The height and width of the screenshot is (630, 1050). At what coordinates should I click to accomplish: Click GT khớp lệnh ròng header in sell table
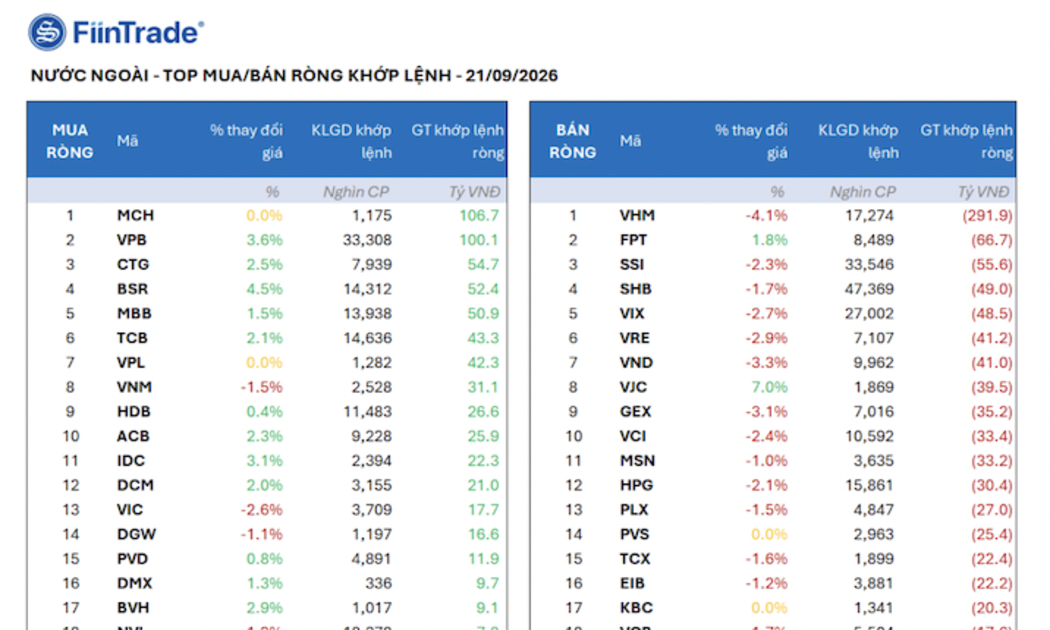point(966,141)
